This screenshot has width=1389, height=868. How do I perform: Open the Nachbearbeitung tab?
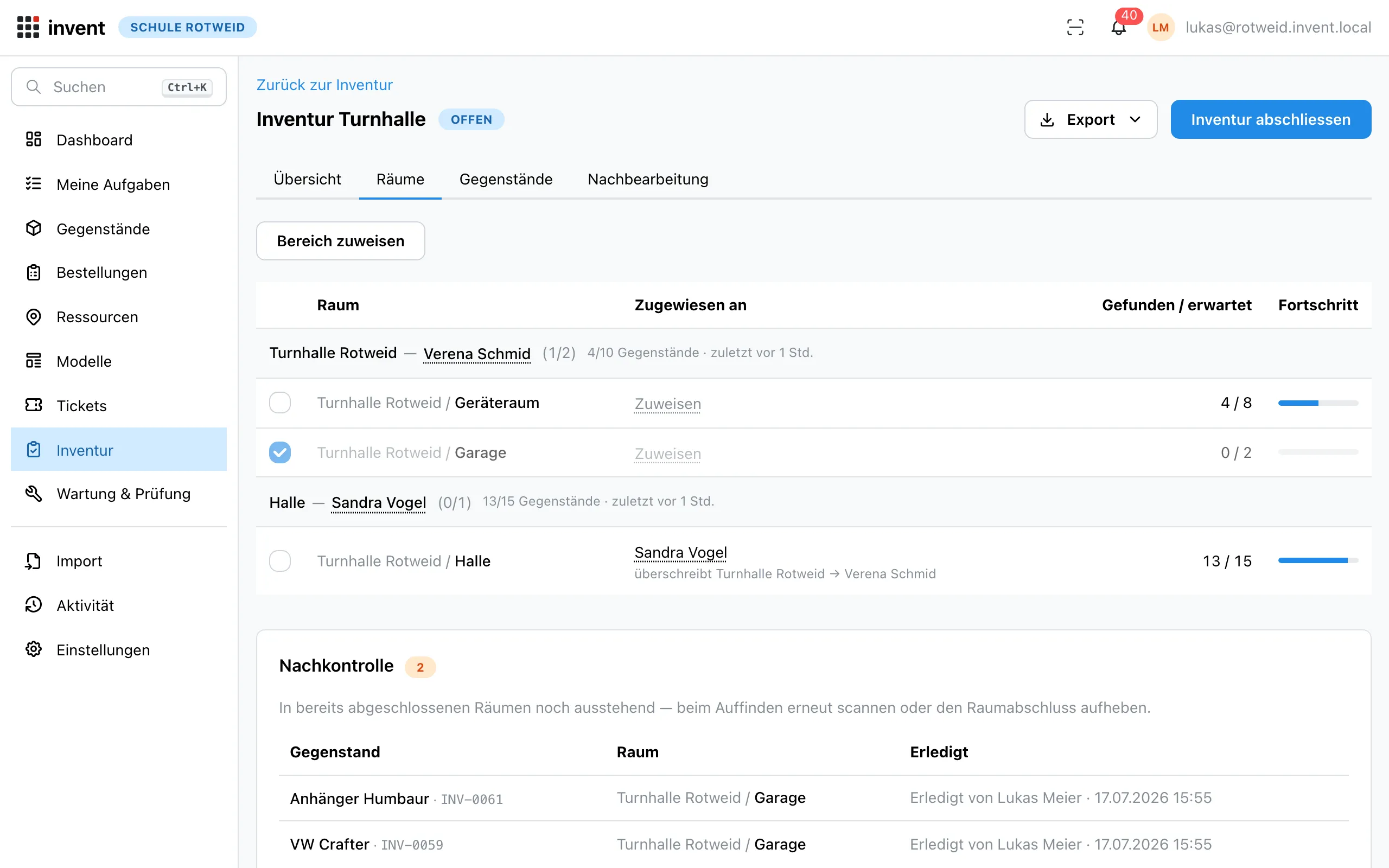click(x=648, y=179)
